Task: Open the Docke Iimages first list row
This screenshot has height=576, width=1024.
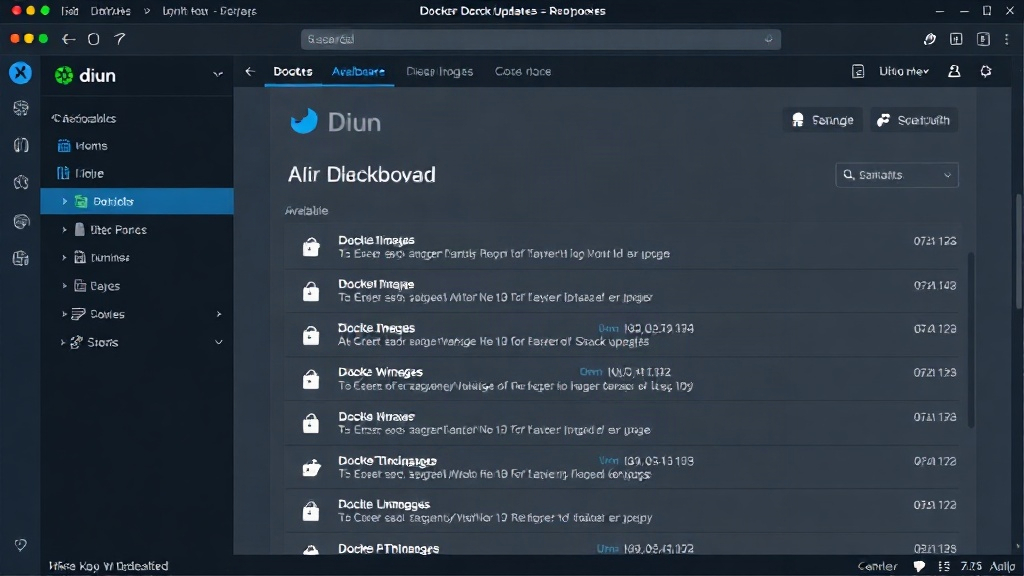Action: coord(622,247)
